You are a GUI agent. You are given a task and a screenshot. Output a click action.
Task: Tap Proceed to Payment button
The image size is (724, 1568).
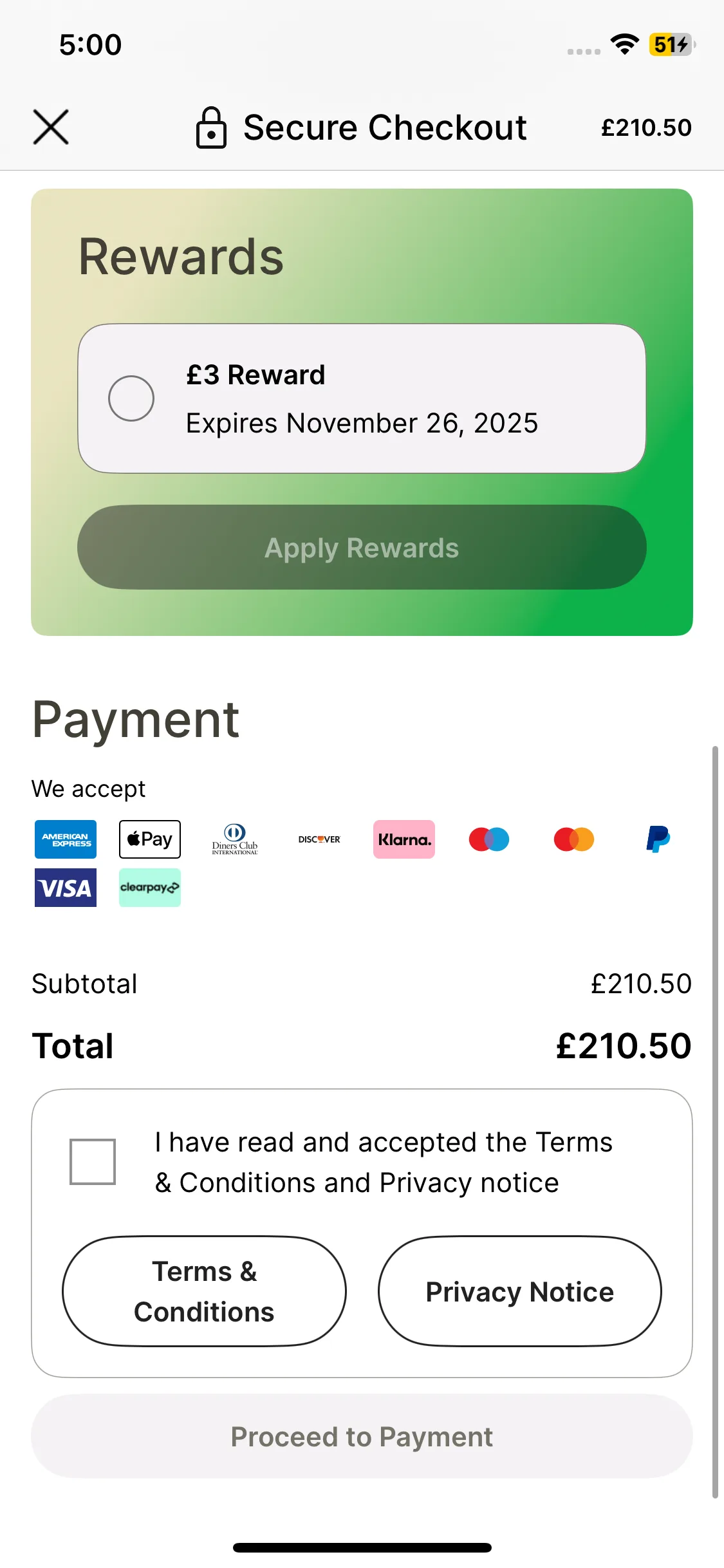[x=362, y=1436]
